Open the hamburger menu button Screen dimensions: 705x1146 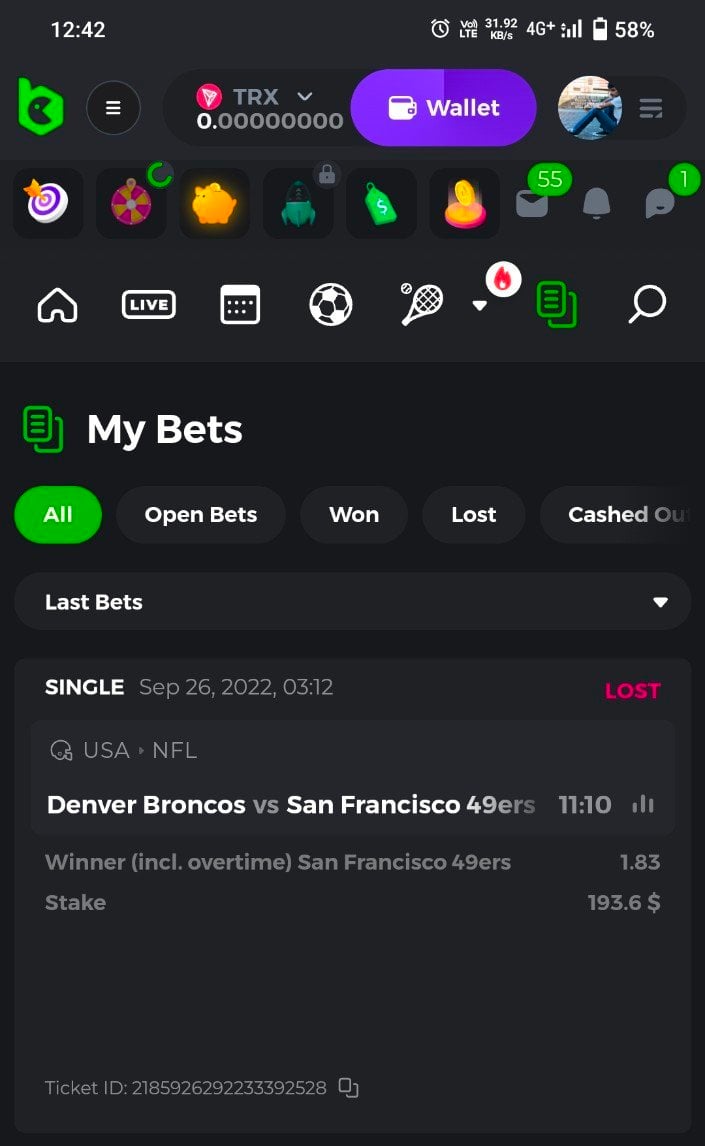click(113, 108)
